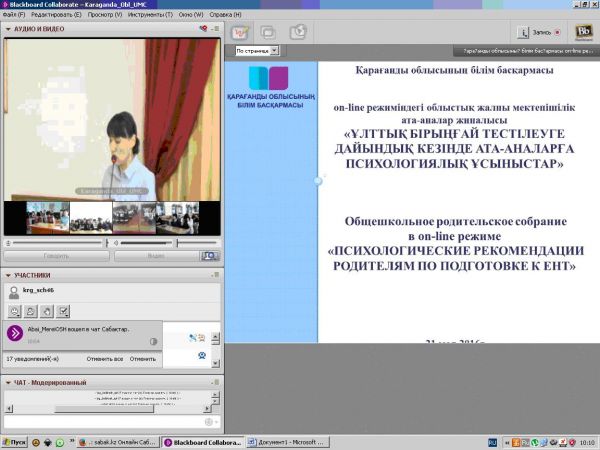This screenshot has height=450, width=600.
Task: Collapse the ЧАТ panel
Action: [x=9, y=382]
